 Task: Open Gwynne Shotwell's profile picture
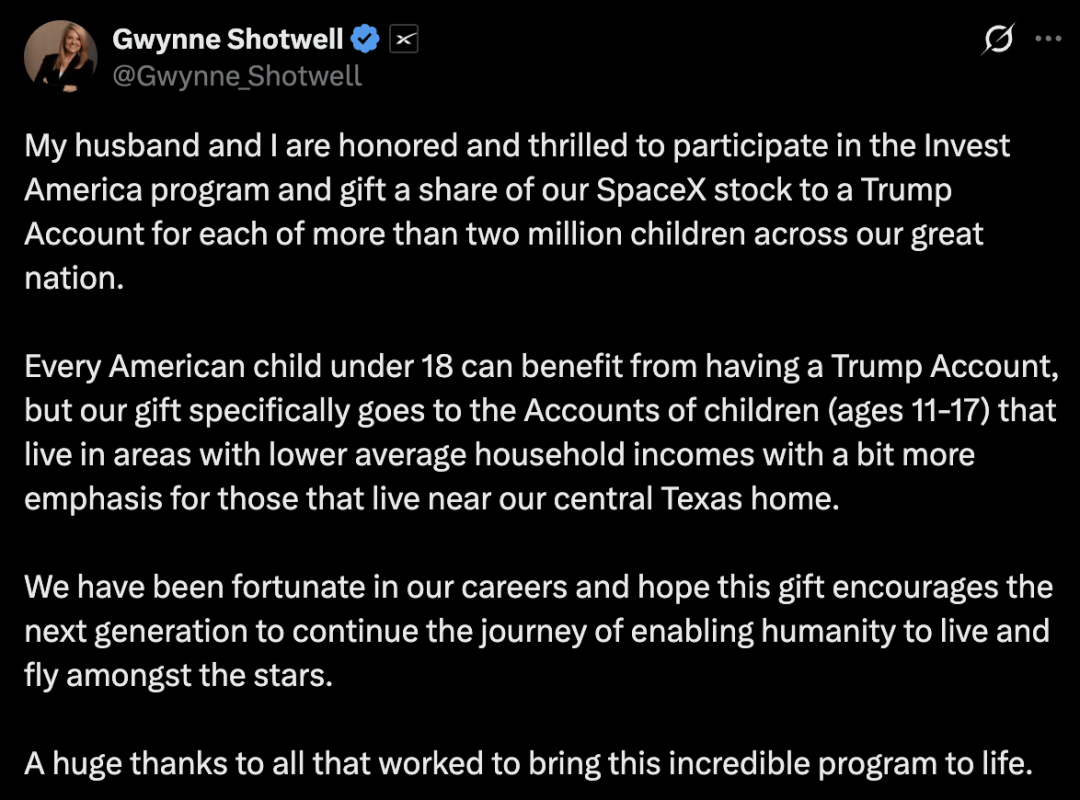click(61, 56)
